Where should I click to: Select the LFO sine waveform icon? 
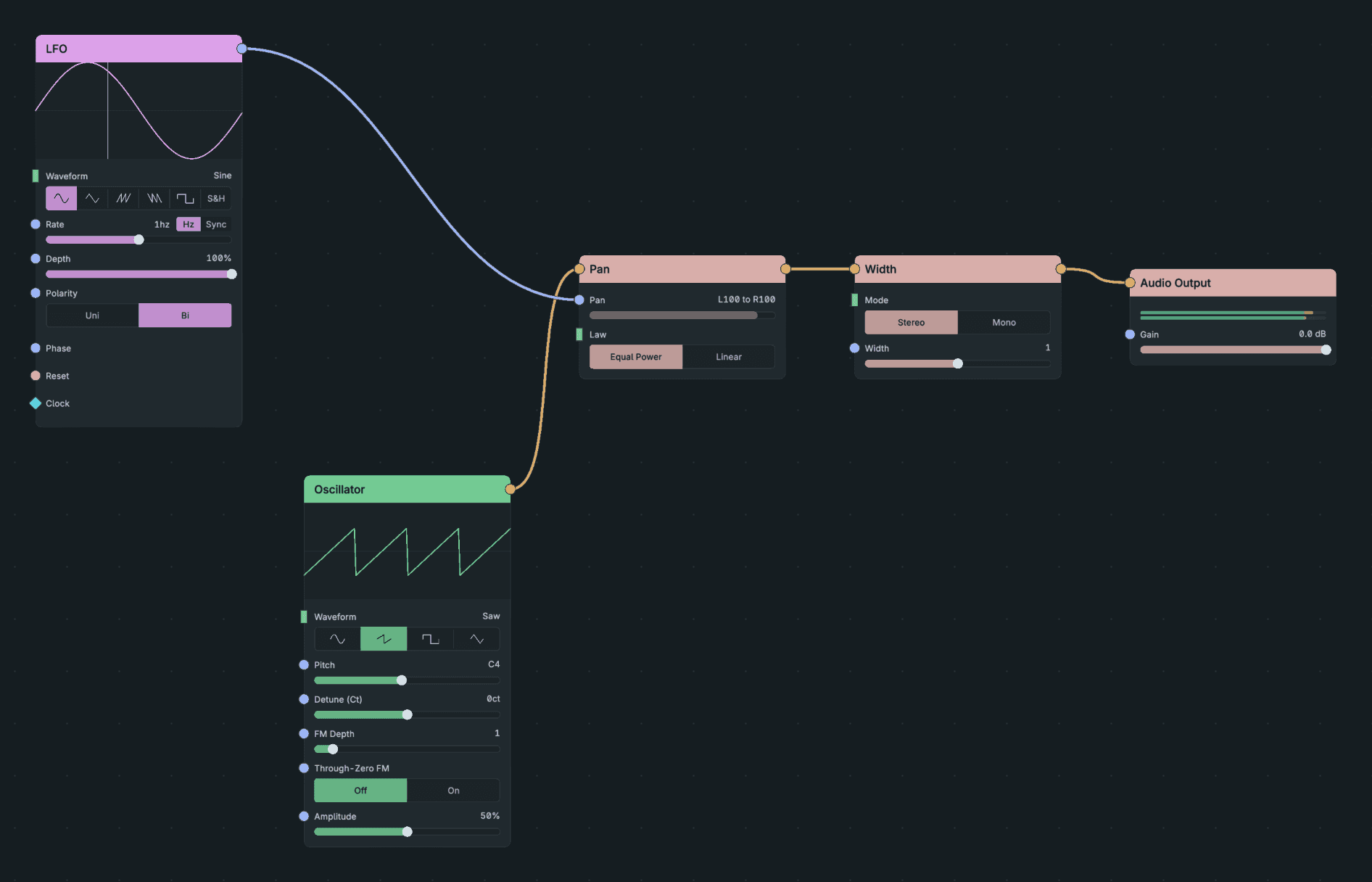coord(62,198)
